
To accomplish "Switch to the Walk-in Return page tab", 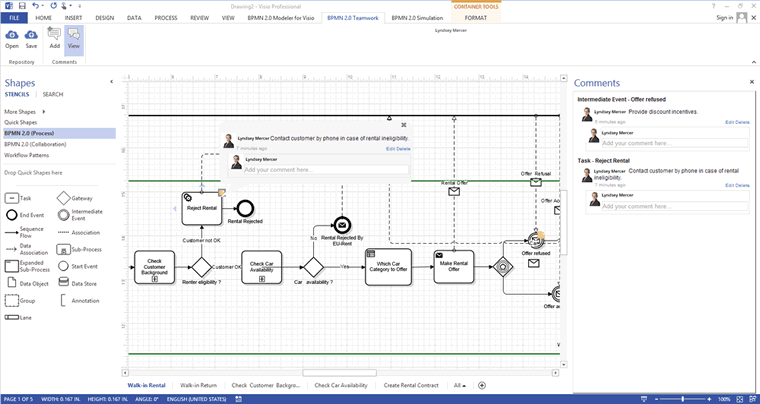I will coord(198,386).
